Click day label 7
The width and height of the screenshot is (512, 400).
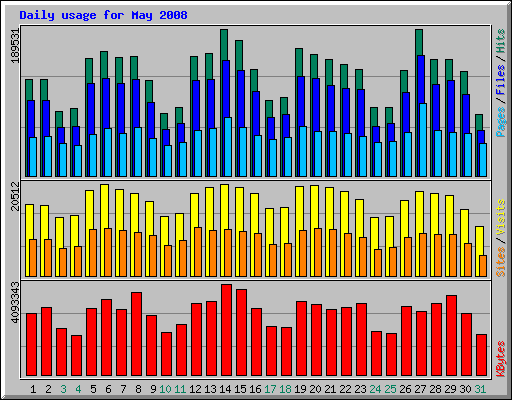pyautogui.click(x=123, y=389)
